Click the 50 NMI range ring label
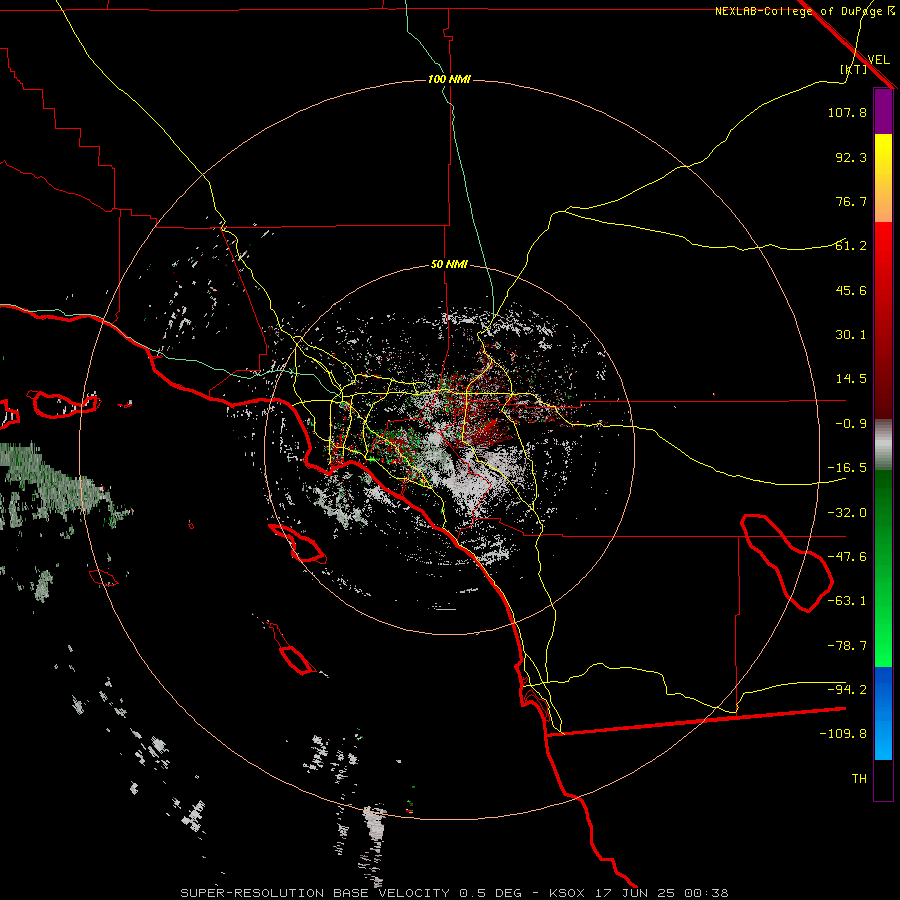 [449, 265]
